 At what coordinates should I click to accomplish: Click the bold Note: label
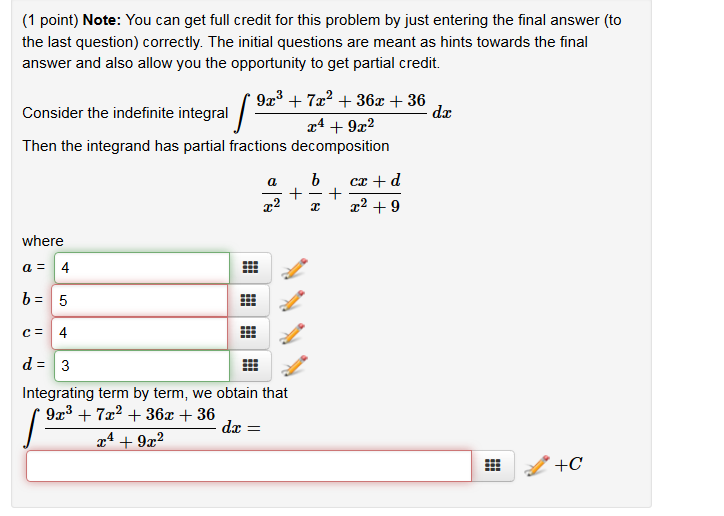103,20
